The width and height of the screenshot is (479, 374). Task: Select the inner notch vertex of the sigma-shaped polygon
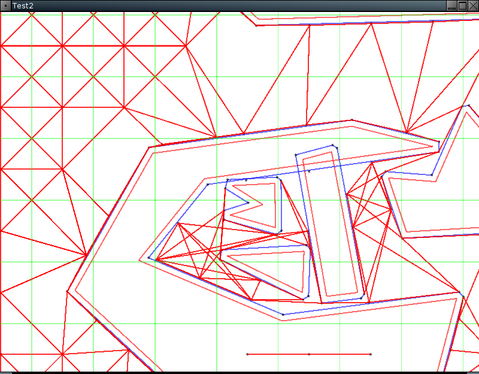click(248, 202)
